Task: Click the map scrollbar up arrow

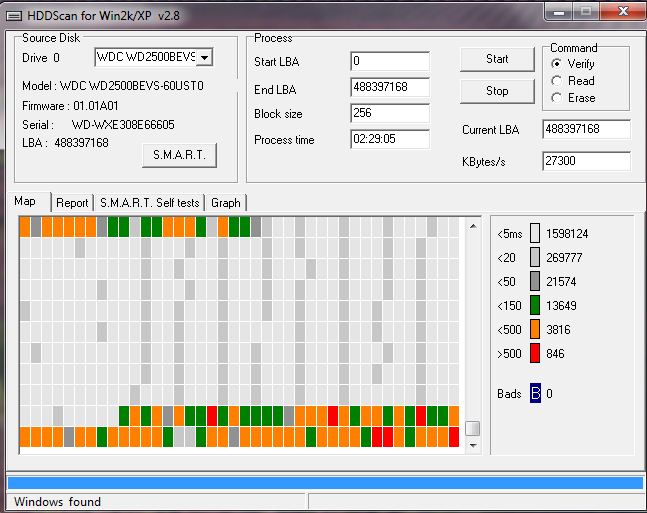Action: (473, 226)
